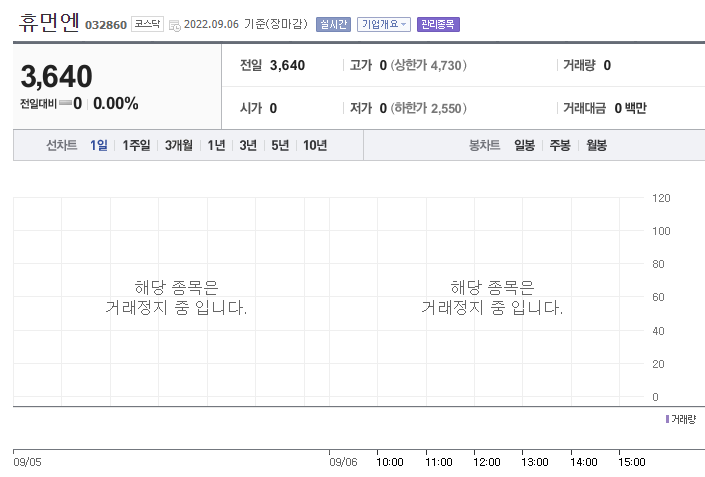This screenshot has width=705, height=477.
Task: Click the left chart's 거래정지 notice
Action: [176, 298]
